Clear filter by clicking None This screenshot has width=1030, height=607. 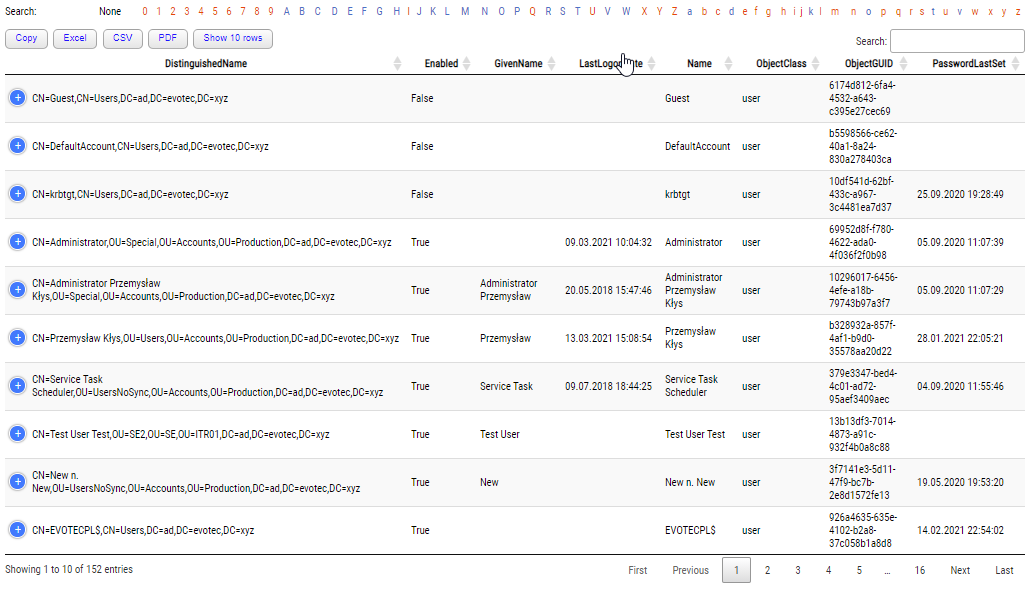point(110,12)
